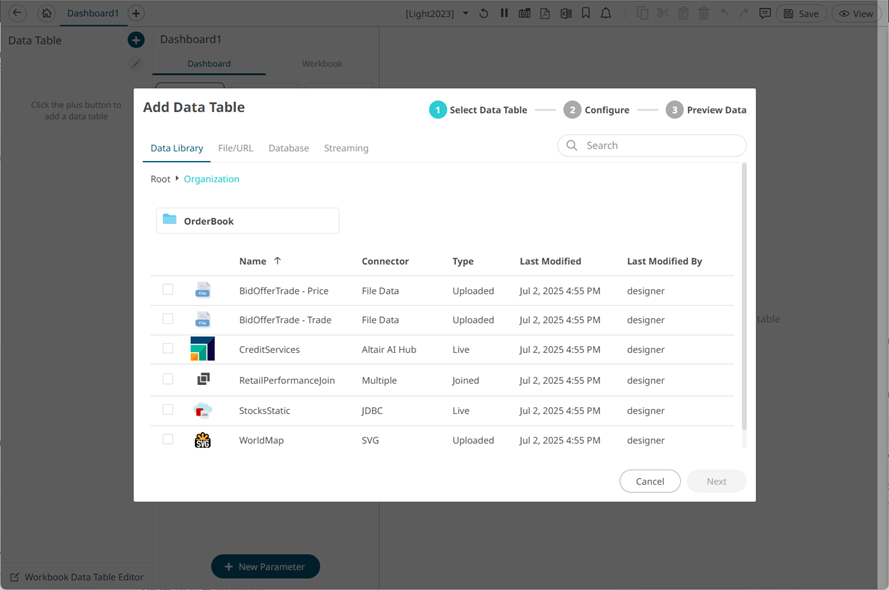889x590 pixels.
Task: Click the bookmark icon in the toolbar
Action: click(x=586, y=14)
